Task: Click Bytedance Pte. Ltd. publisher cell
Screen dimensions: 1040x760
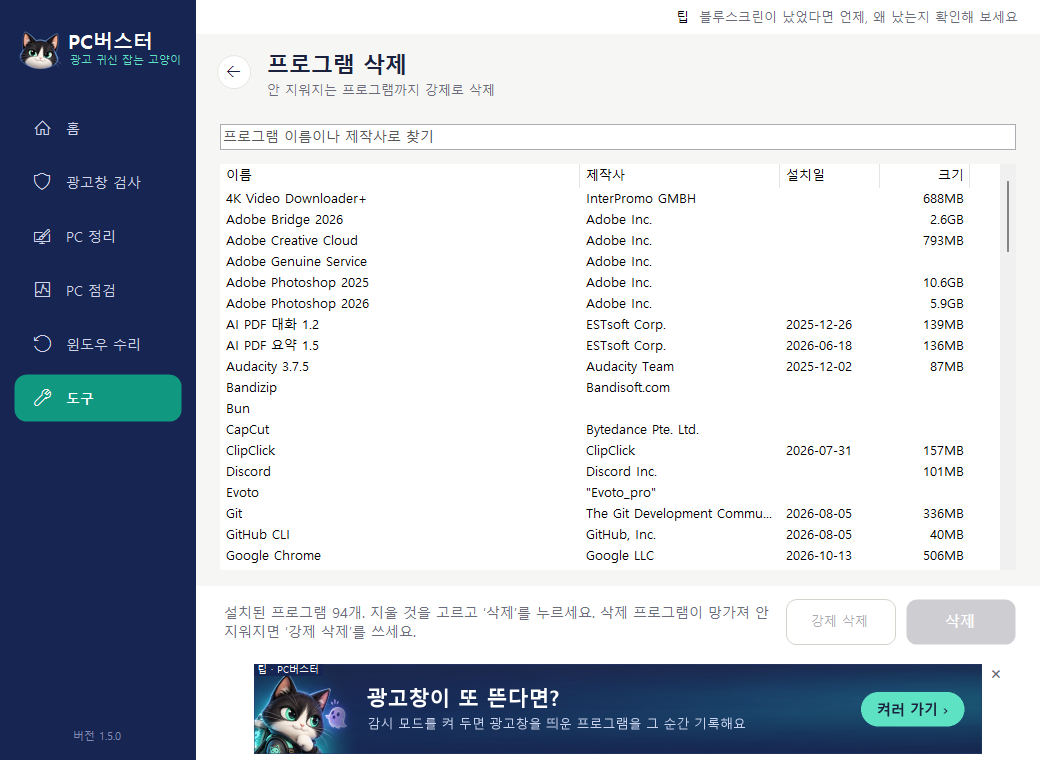Action: [642, 430]
